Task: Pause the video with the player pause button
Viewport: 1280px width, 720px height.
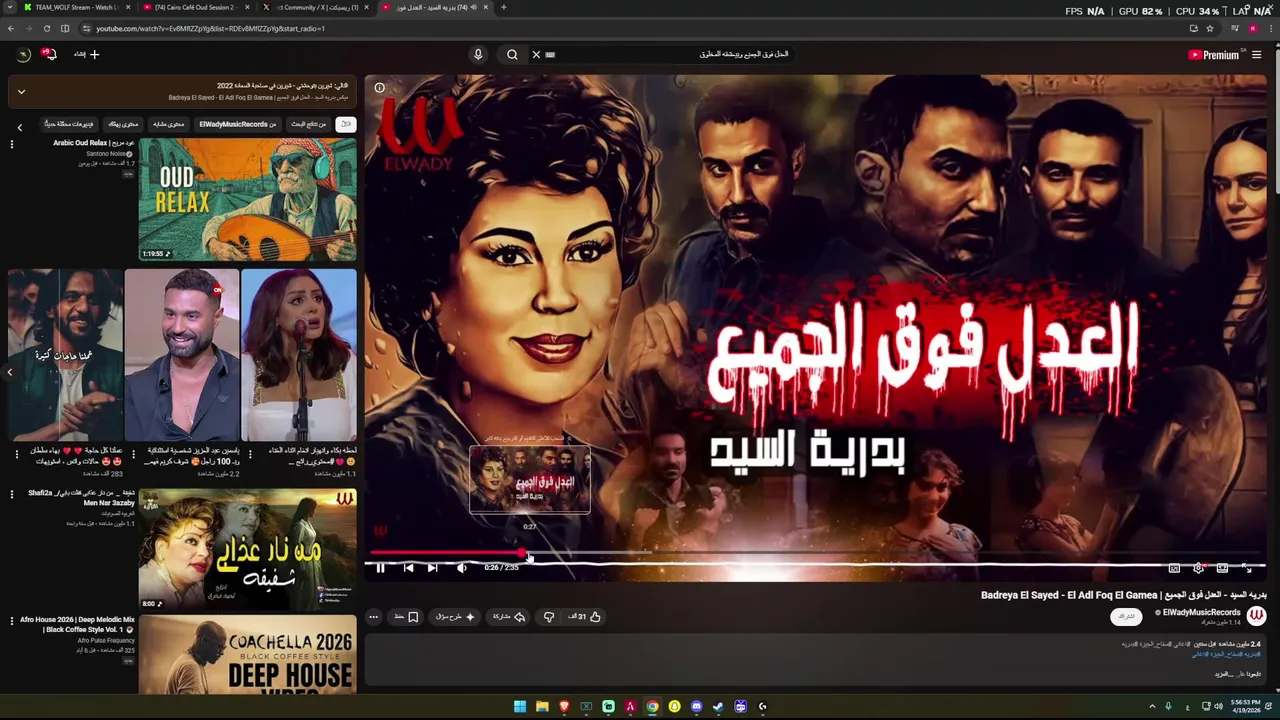Action: point(380,568)
